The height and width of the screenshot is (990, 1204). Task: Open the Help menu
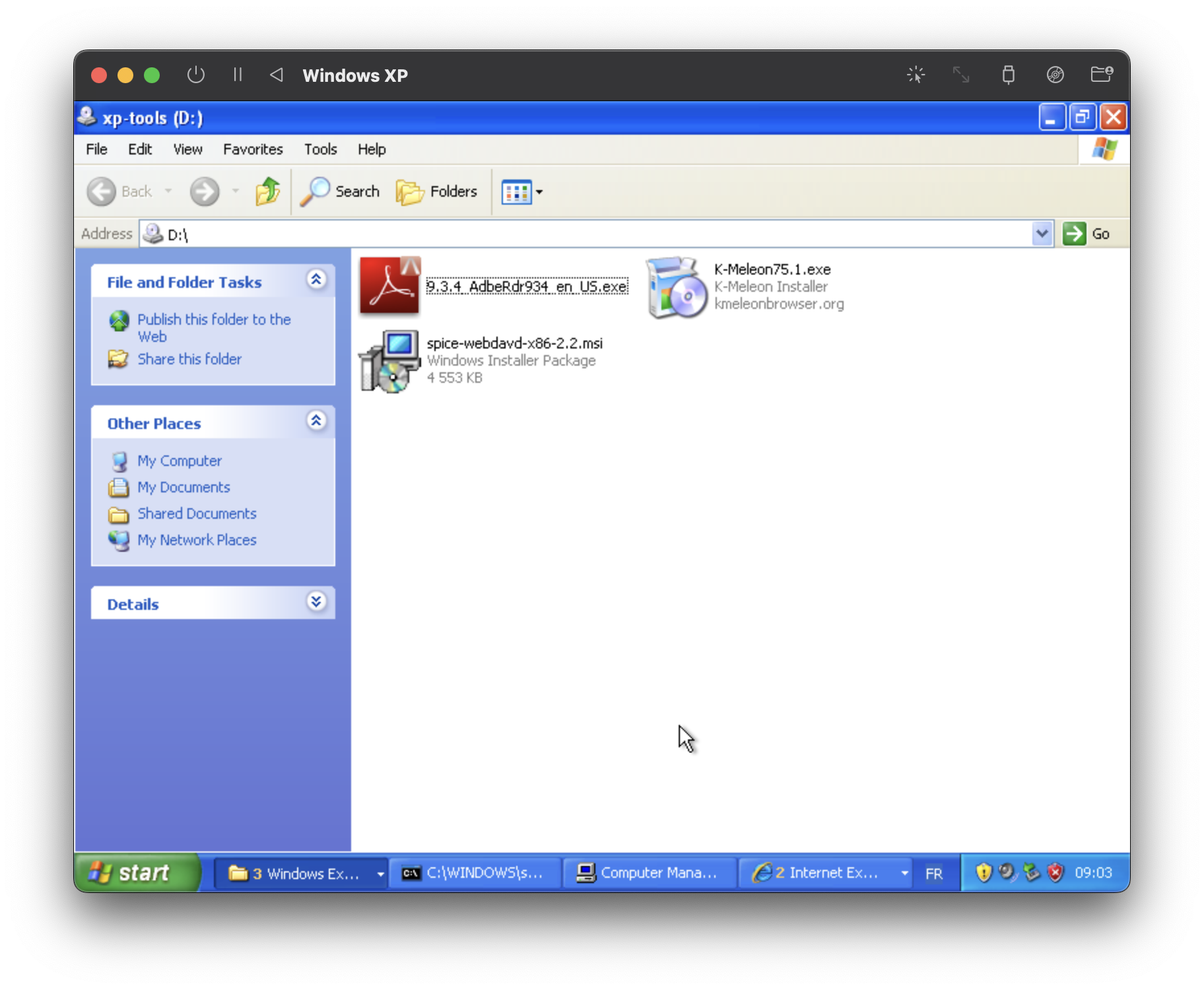pos(372,149)
